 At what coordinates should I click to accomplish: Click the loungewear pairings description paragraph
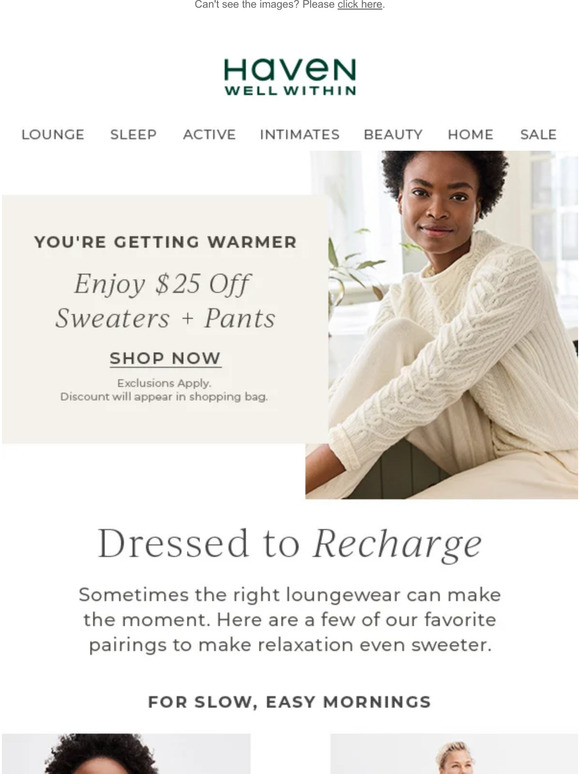(290, 619)
